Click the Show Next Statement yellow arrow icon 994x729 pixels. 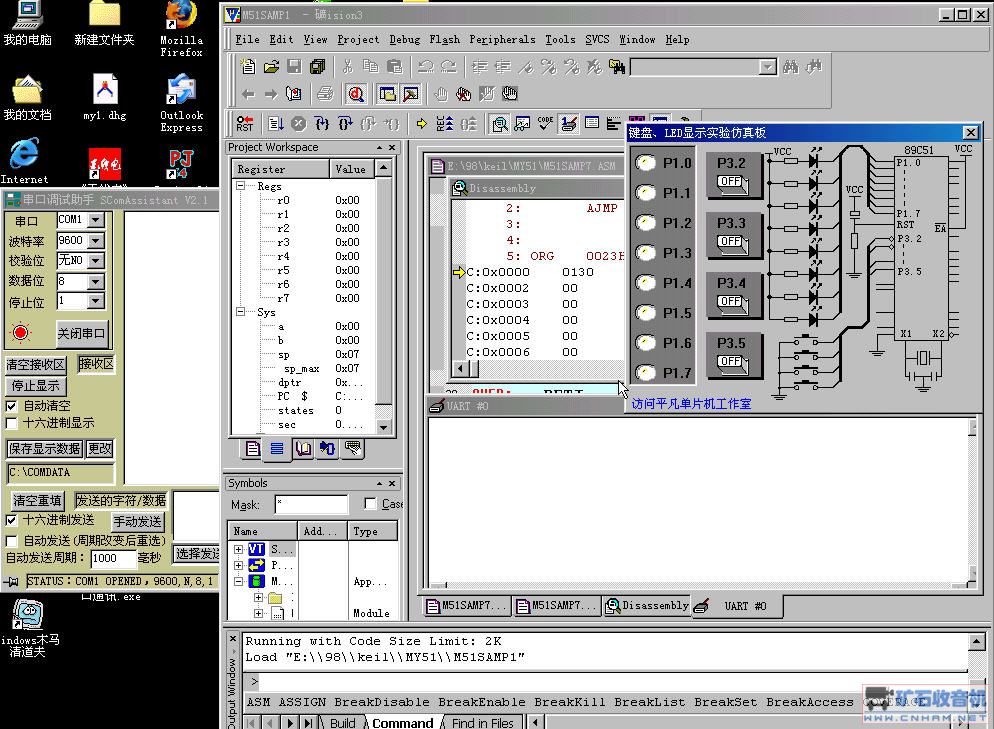tap(421, 124)
